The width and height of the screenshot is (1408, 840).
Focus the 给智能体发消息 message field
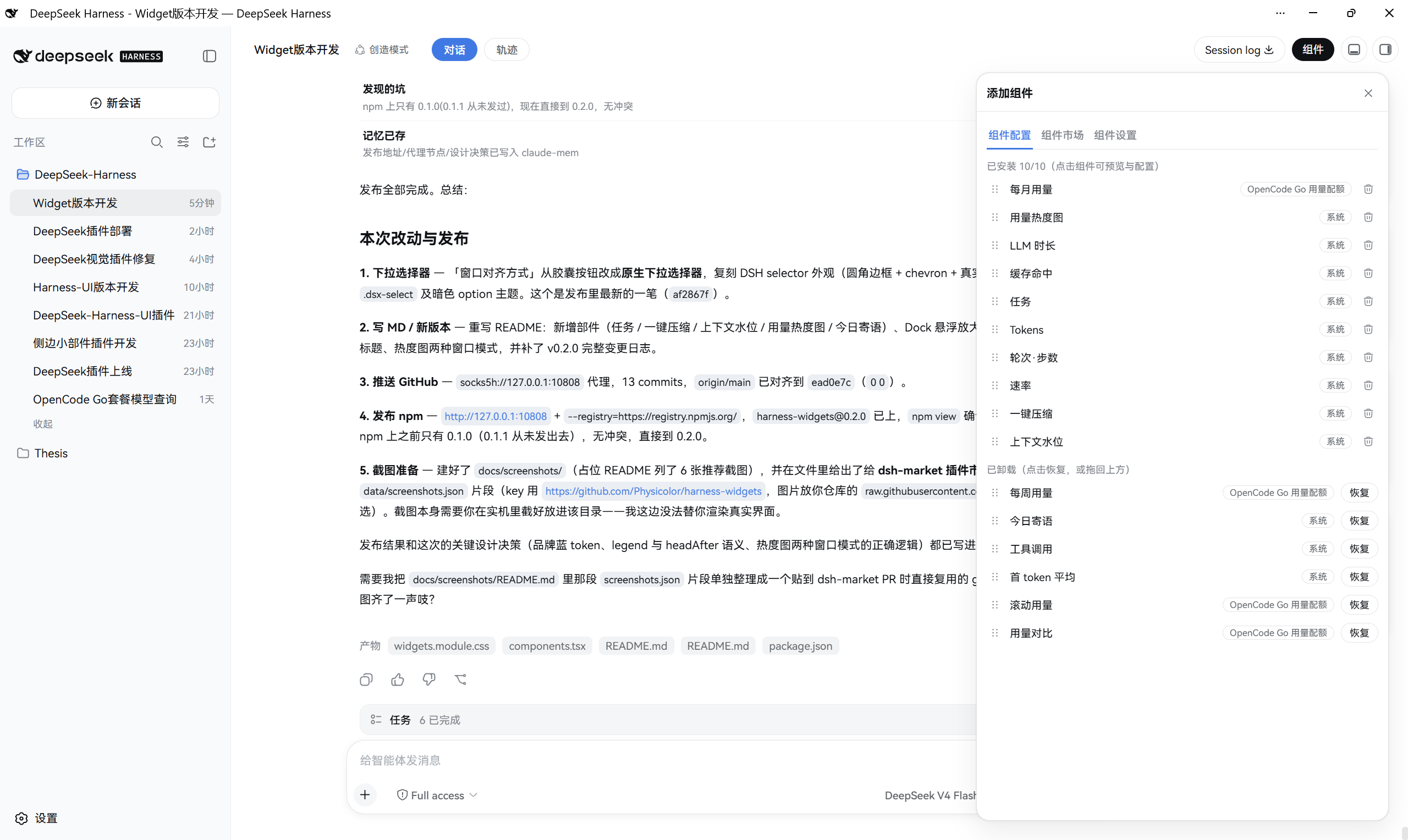coord(662,760)
